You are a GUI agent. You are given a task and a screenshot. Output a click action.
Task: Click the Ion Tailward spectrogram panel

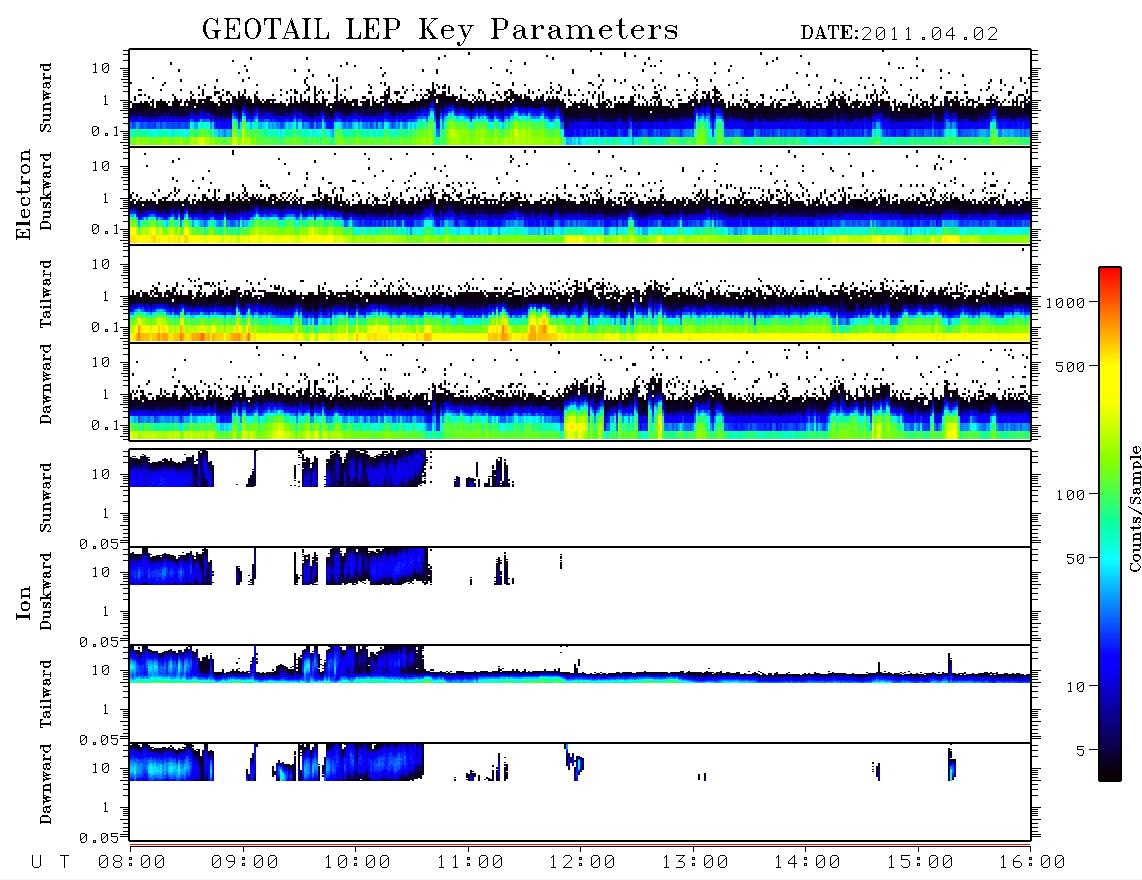click(x=580, y=694)
